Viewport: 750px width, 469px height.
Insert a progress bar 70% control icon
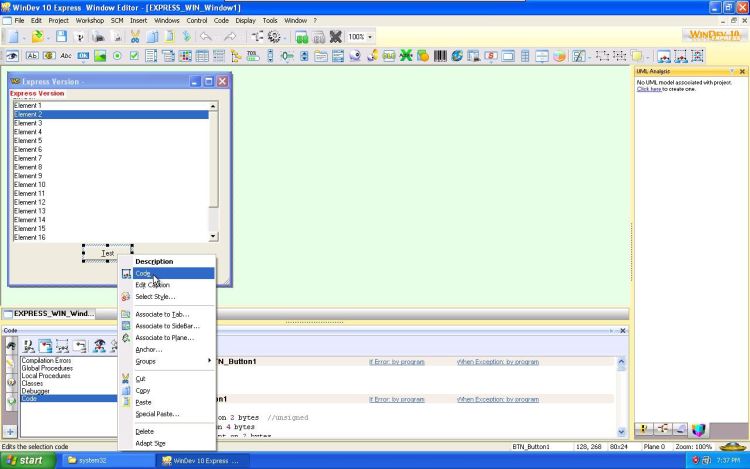click(x=253, y=56)
